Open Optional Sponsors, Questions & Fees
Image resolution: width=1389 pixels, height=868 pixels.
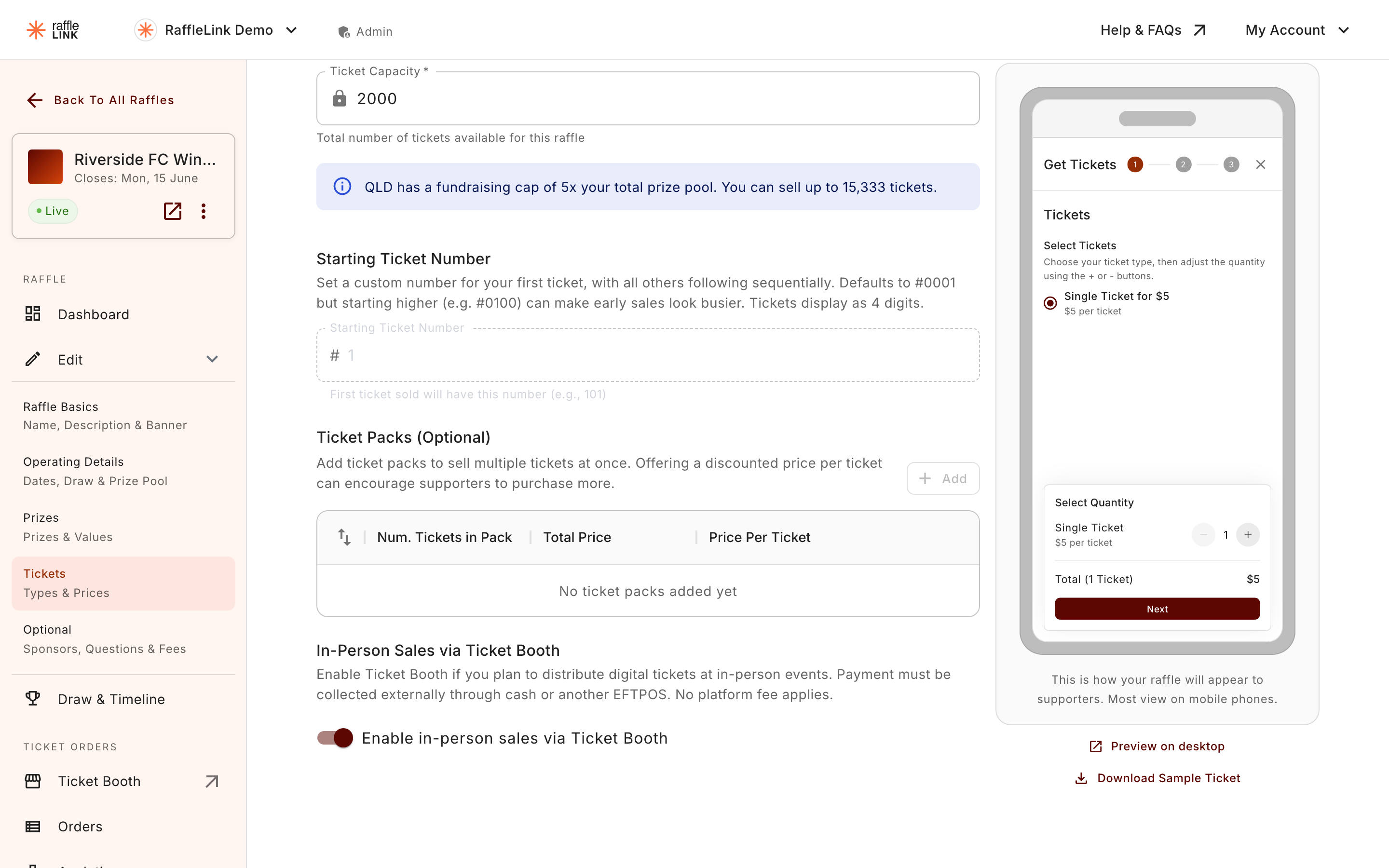123,639
